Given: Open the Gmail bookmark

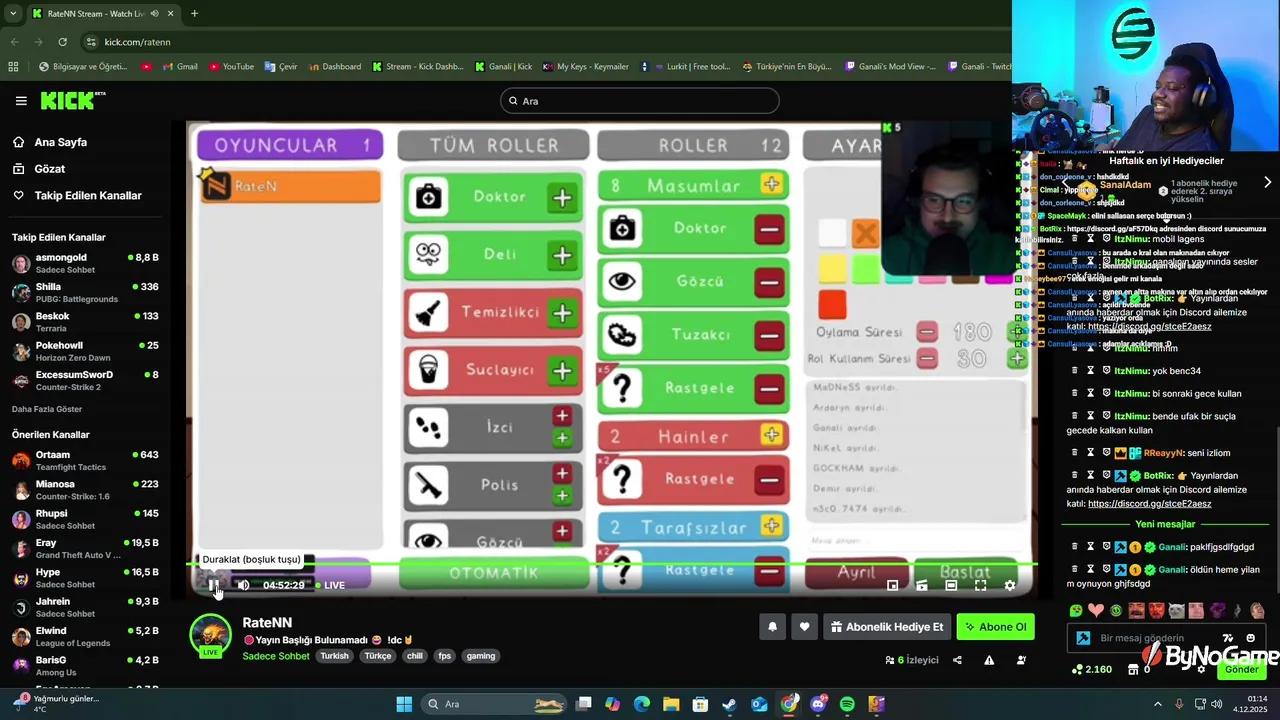Looking at the screenshot, I should pos(179,67).
